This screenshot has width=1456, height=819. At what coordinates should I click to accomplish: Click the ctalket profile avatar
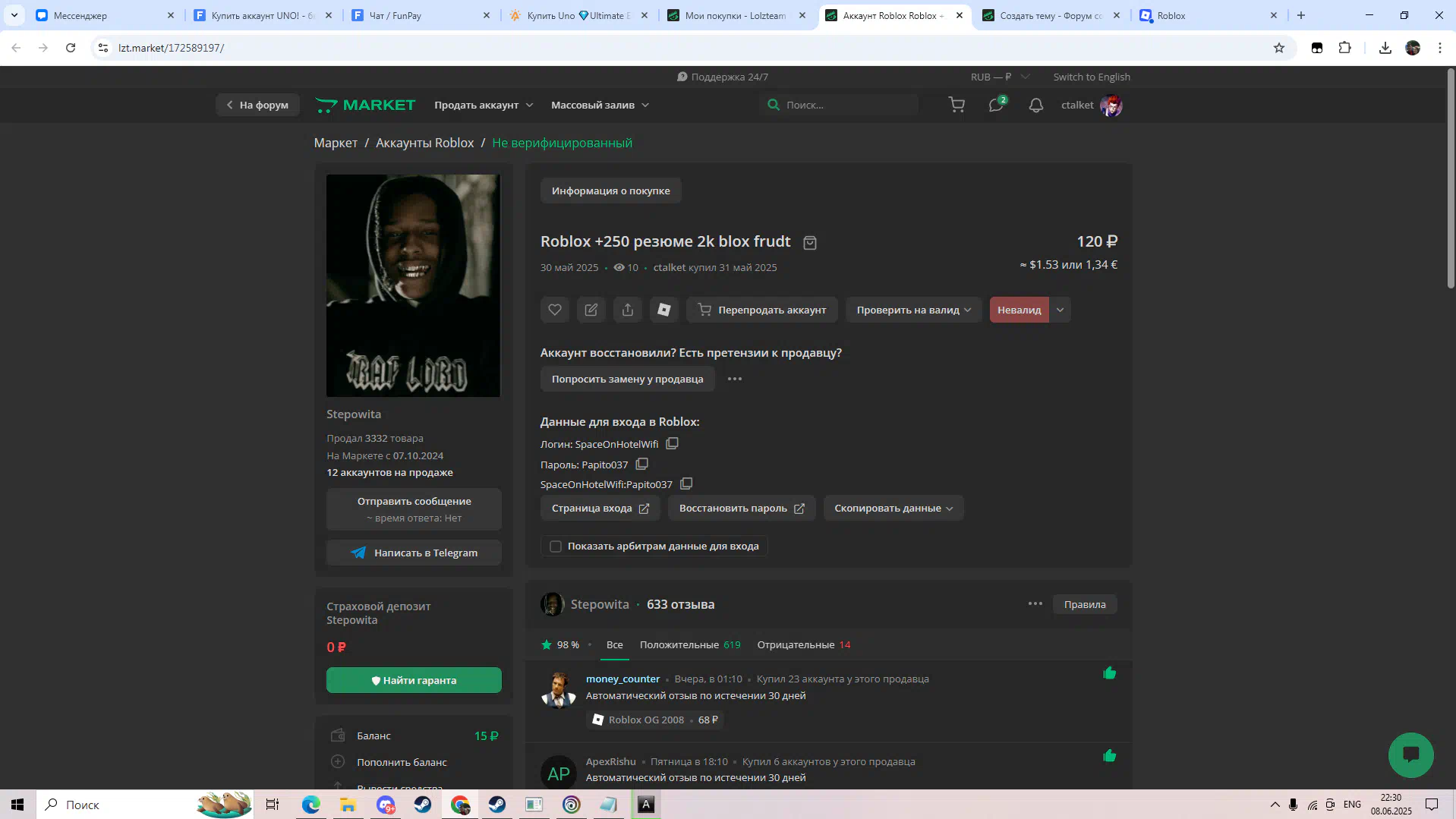click(1111, 106)
